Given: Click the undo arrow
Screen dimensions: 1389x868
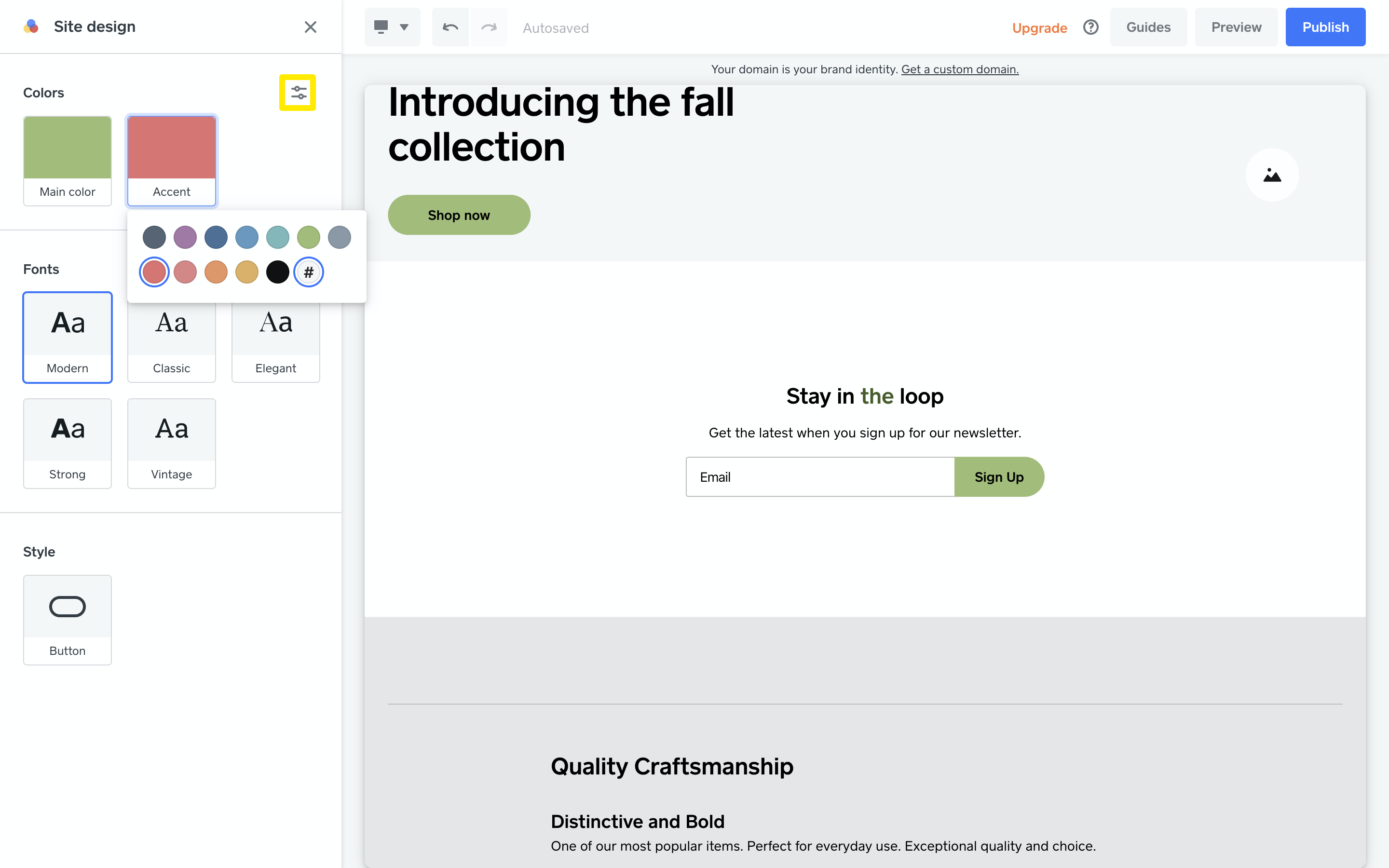Looking at the screenshot, I should pos(450,27).
